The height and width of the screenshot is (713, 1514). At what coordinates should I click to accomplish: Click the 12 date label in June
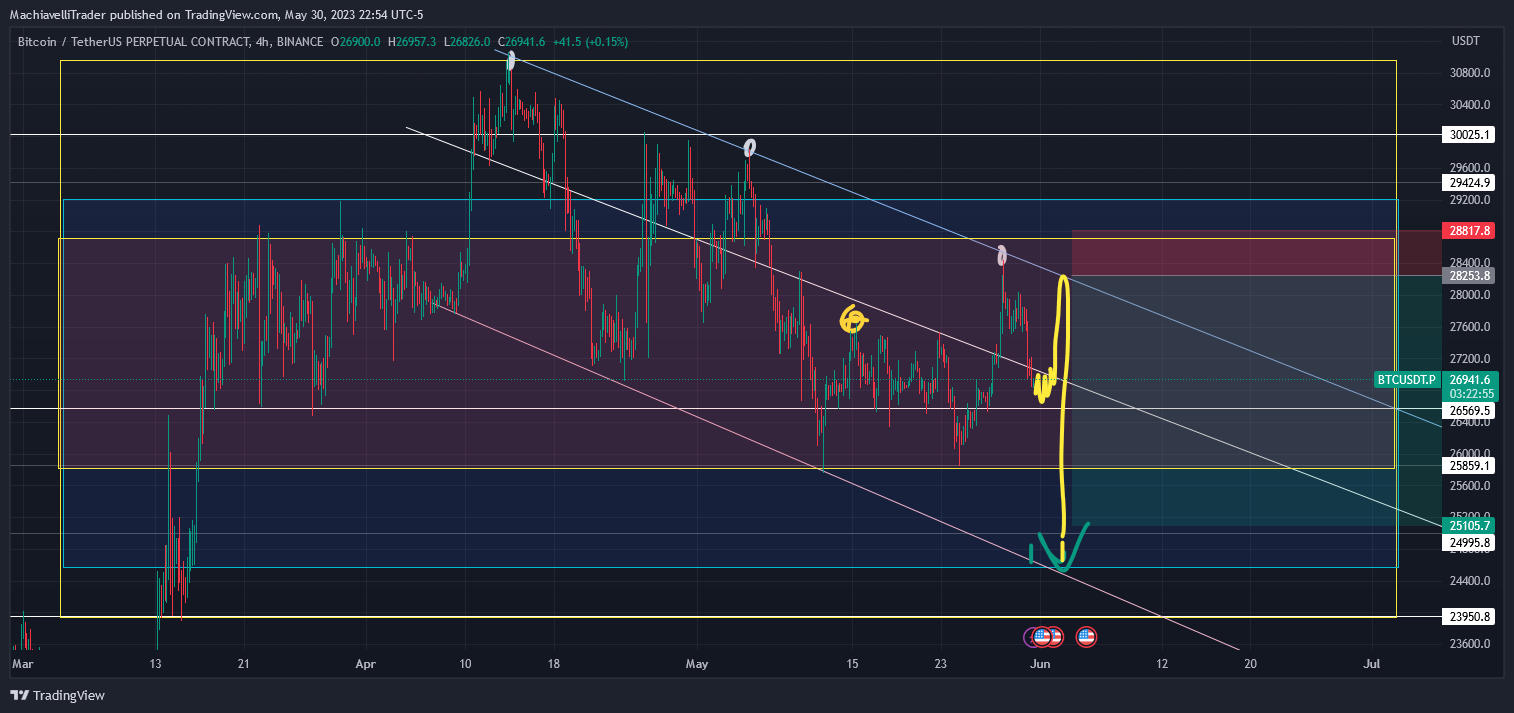(1162, 663)
